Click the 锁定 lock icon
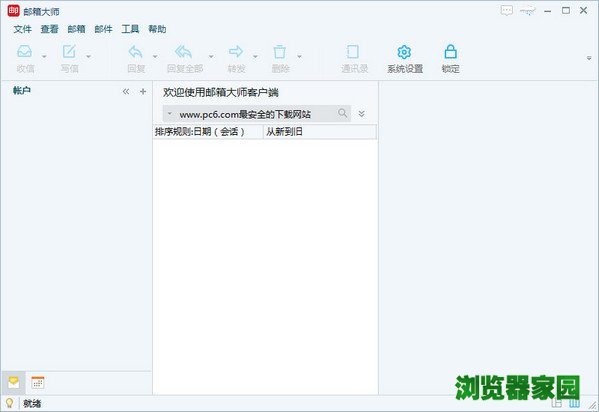 [450, 52]
